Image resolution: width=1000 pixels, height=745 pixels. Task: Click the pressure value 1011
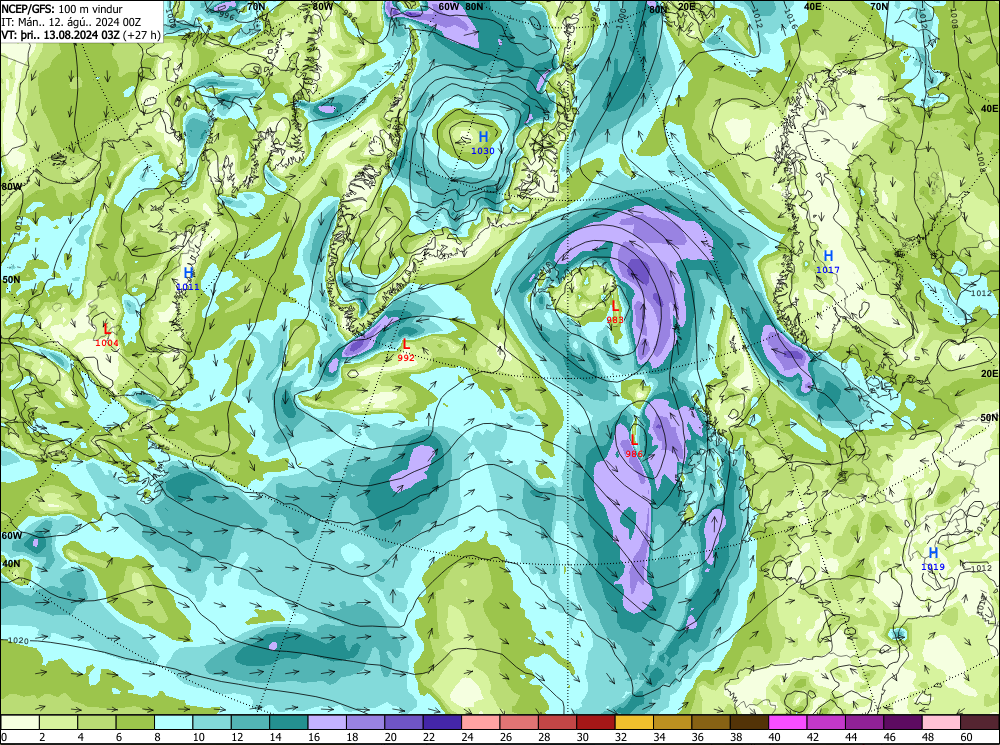pyautogui.click(x=188, y=287)
